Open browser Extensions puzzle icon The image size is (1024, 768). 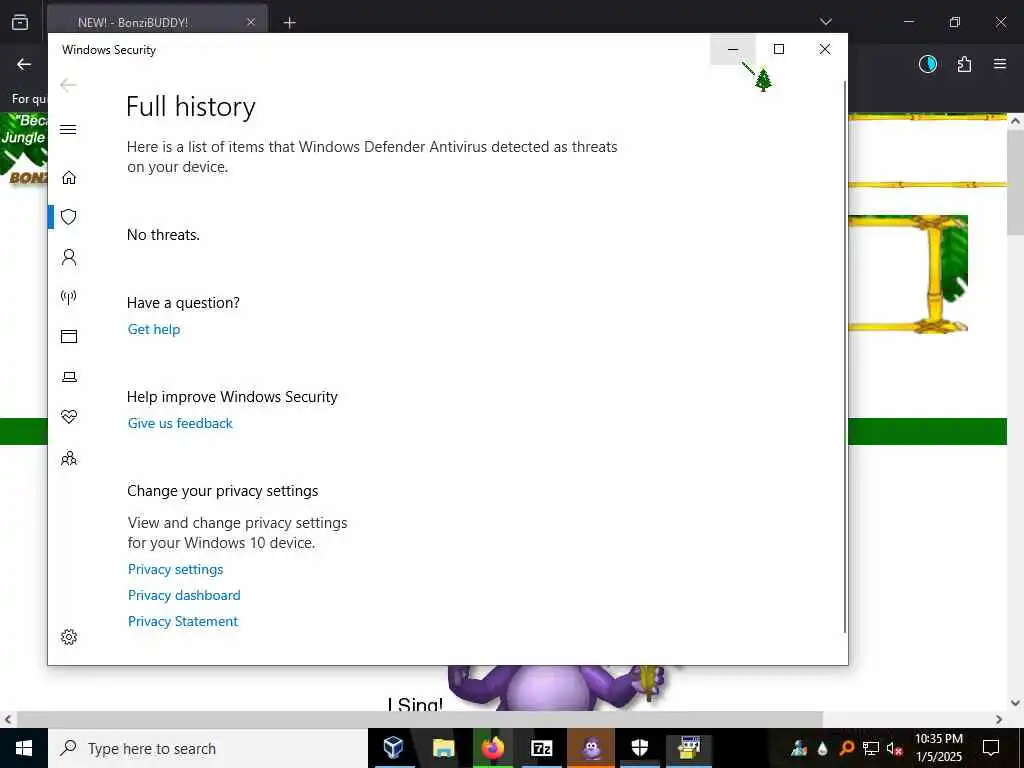pos(964,64)
